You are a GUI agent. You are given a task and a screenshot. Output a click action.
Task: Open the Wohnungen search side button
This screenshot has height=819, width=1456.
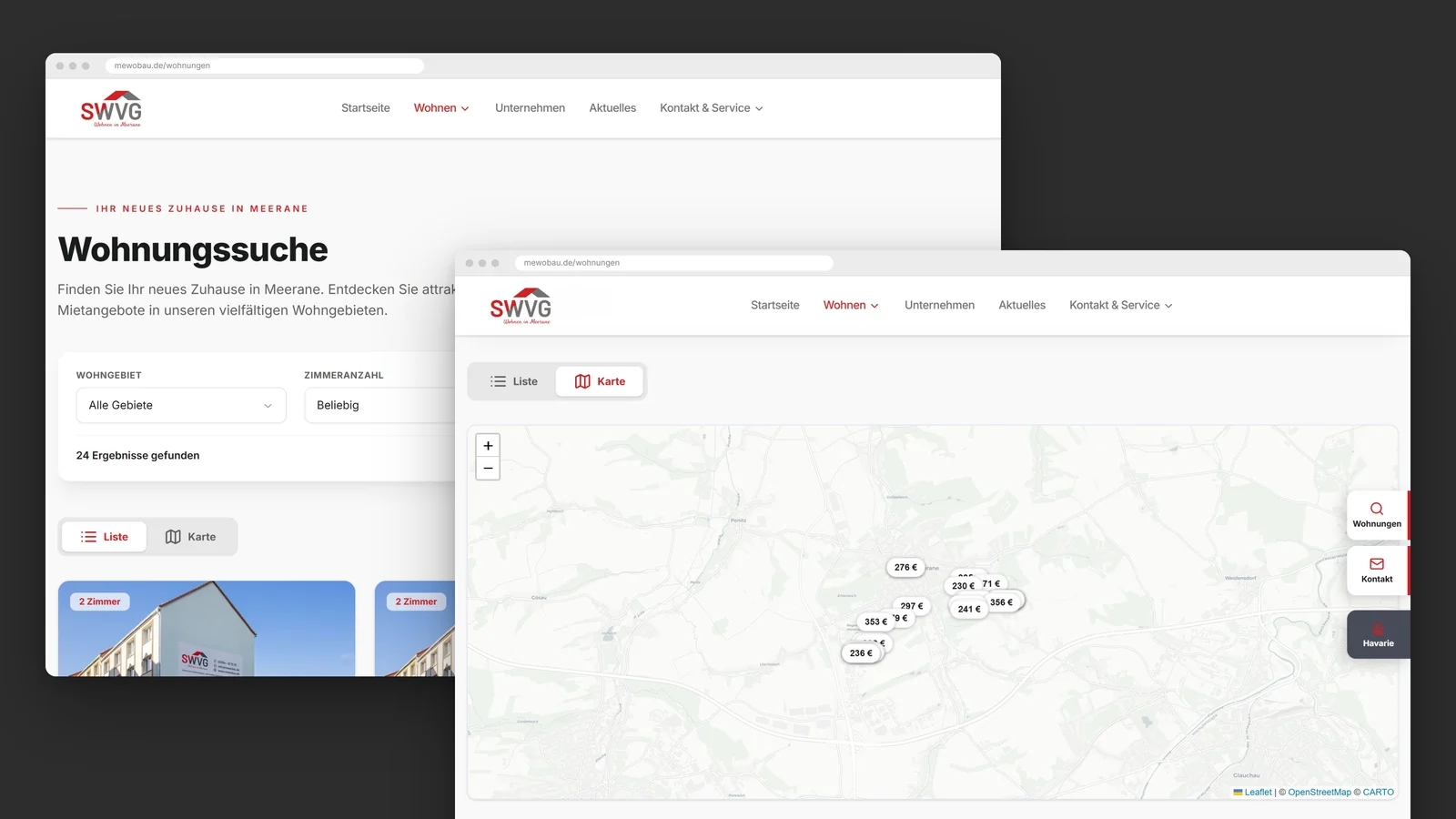[1377, 515]
